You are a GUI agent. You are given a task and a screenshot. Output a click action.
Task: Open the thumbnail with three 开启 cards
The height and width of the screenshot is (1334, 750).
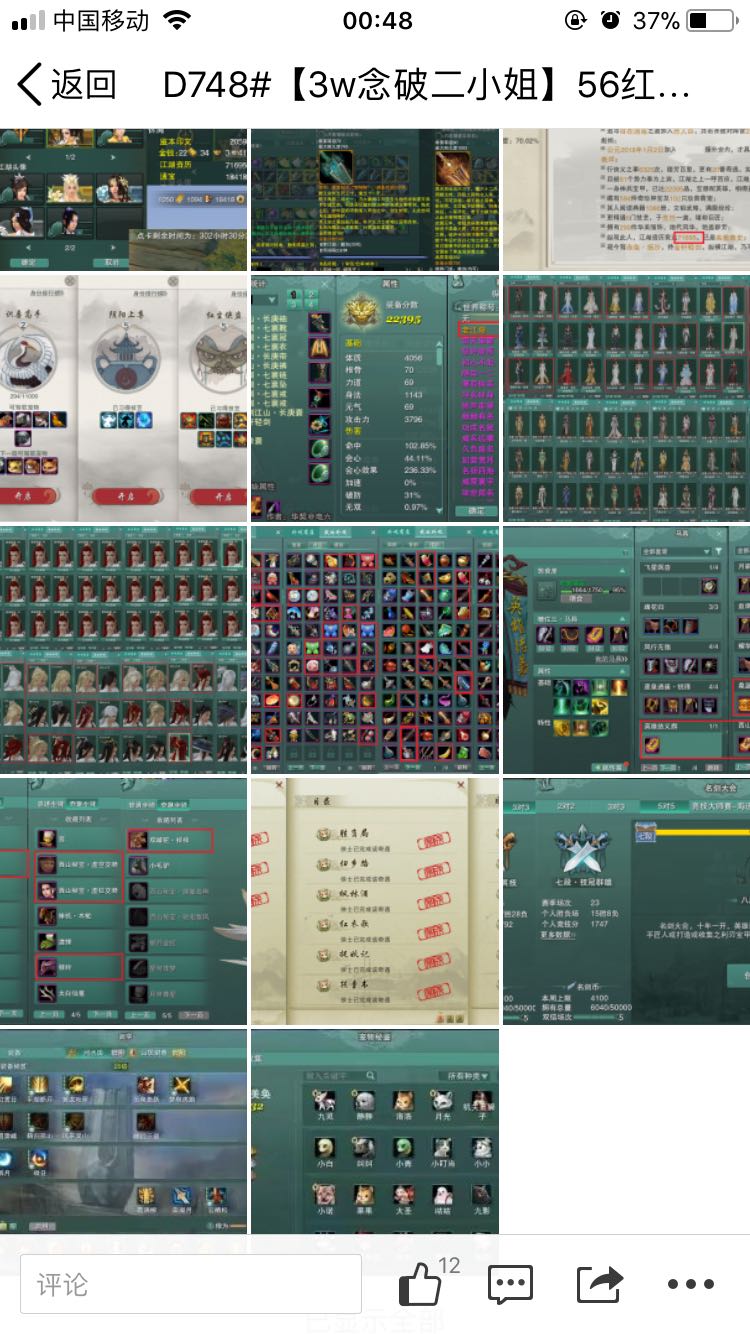[x=123, y=398]
